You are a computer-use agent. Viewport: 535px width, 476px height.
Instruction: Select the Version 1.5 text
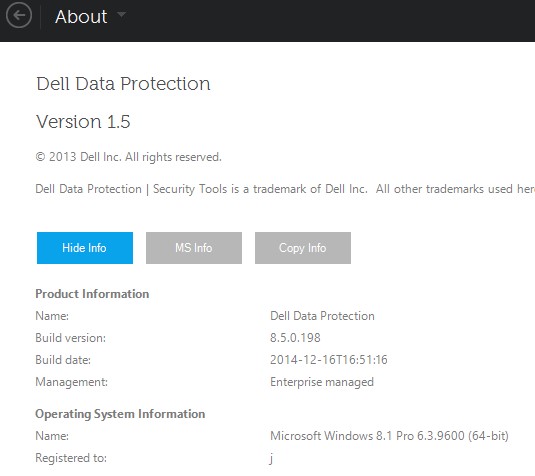point(83,121)
